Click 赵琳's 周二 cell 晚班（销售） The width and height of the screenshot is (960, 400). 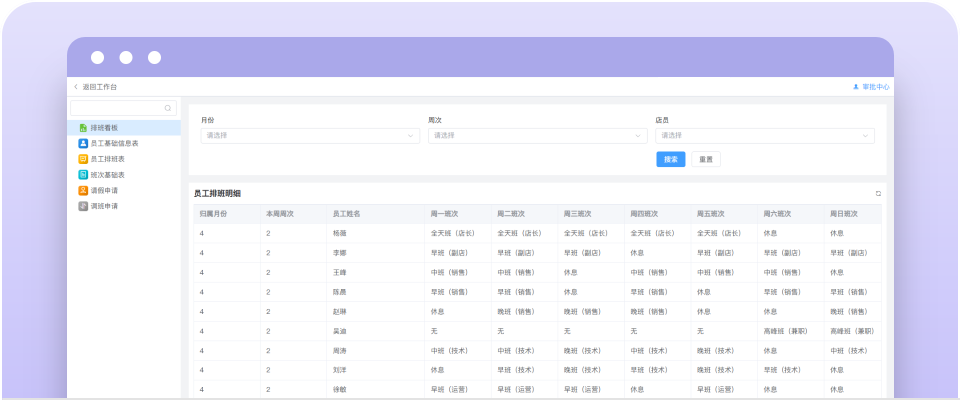(x=516, y=312)
